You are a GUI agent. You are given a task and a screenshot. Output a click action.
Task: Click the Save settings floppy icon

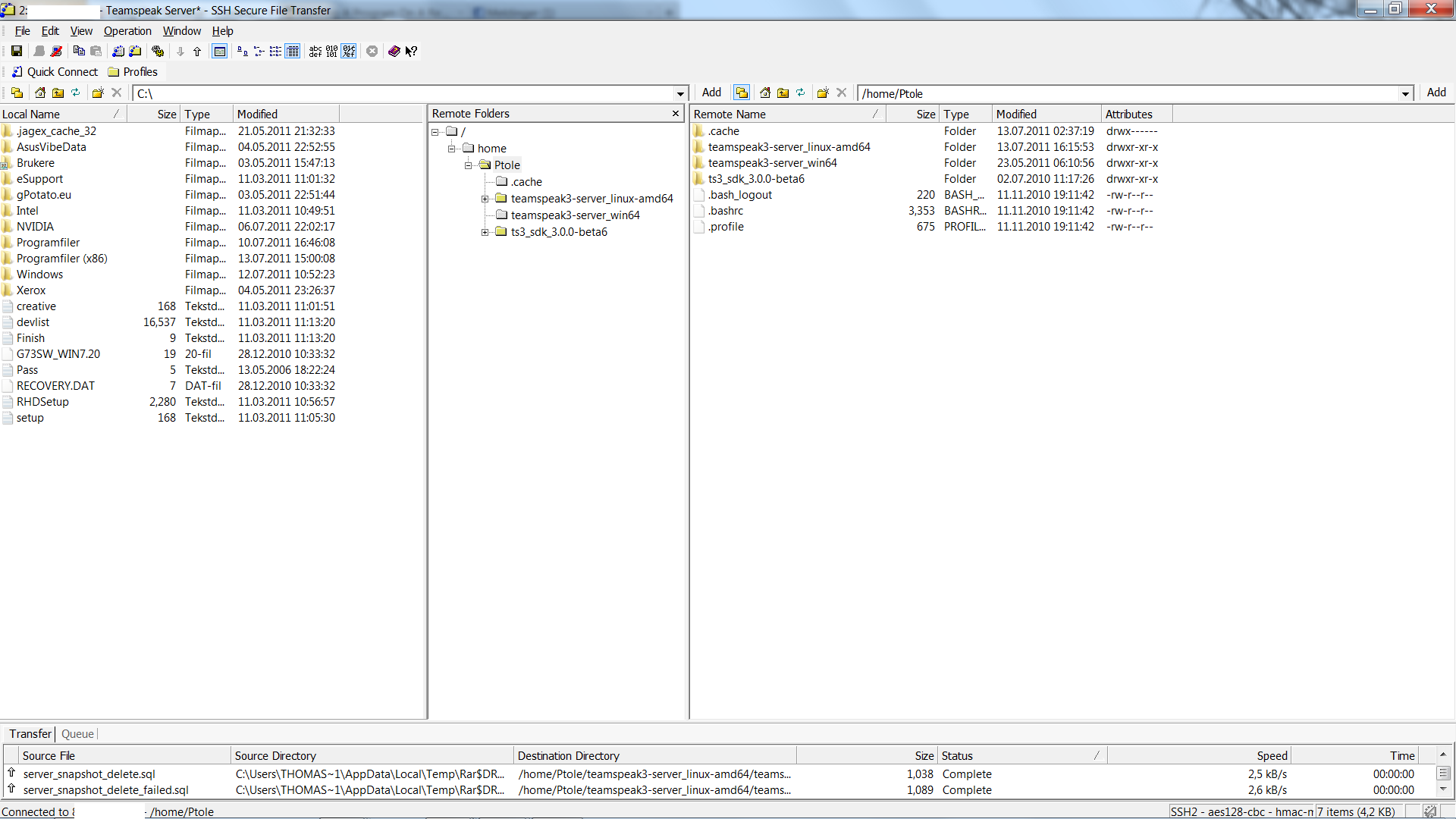click(x=16, y=52)
